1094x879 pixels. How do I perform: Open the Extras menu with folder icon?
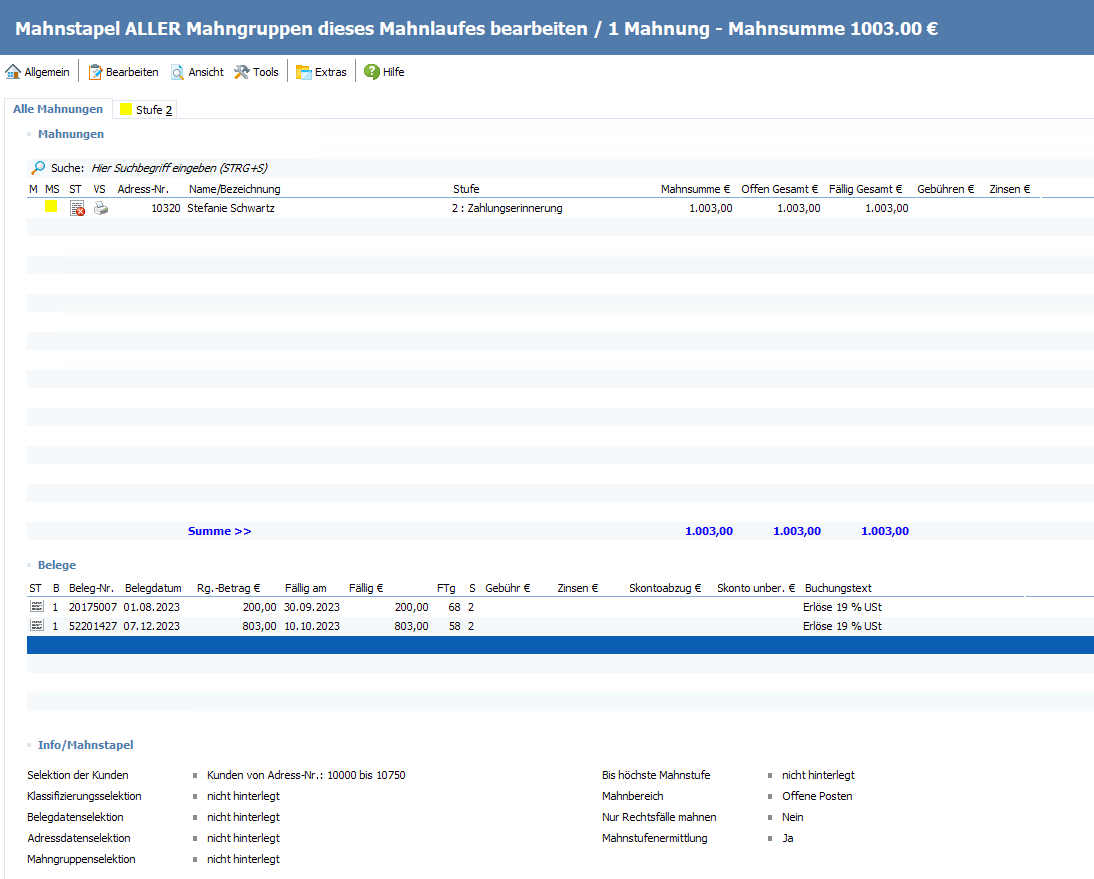pos(321,72)
